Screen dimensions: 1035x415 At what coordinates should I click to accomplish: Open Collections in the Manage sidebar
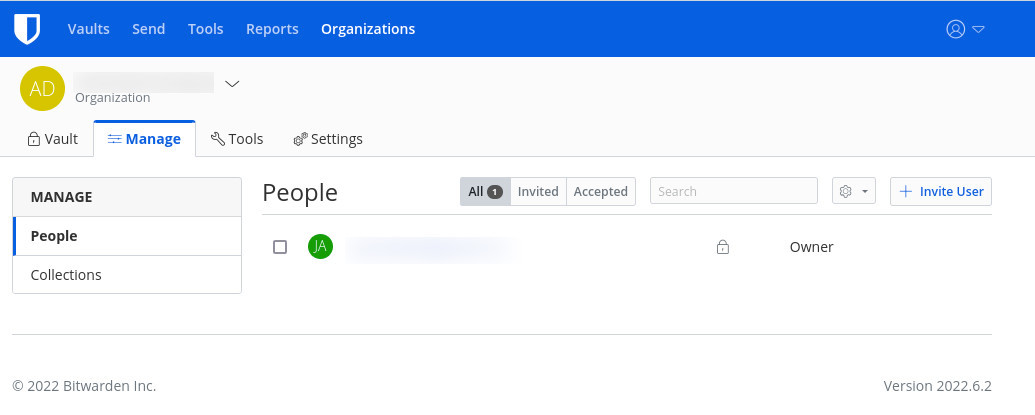(66, 275)
